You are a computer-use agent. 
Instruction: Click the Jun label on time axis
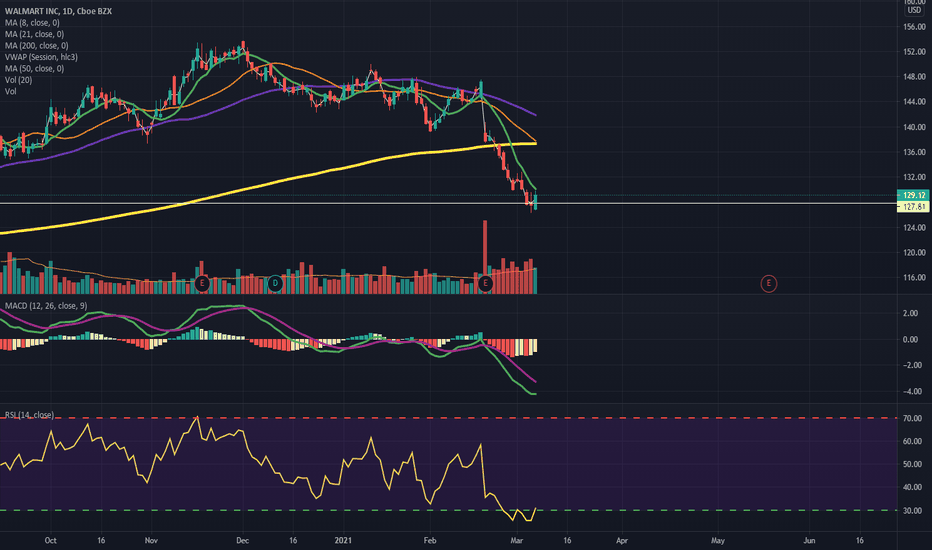coord(809,540)
